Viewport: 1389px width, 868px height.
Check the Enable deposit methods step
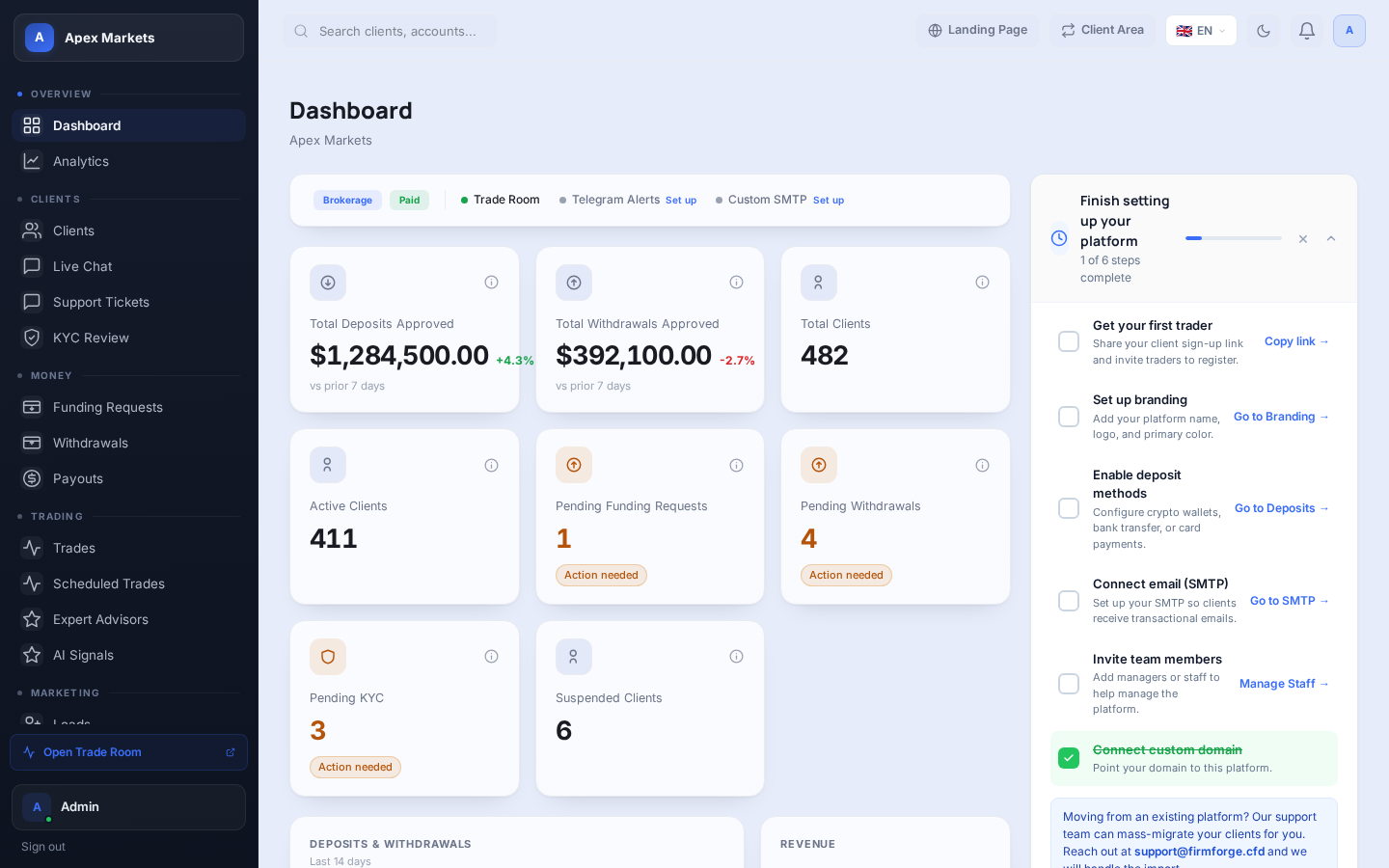coord(1069,508)
